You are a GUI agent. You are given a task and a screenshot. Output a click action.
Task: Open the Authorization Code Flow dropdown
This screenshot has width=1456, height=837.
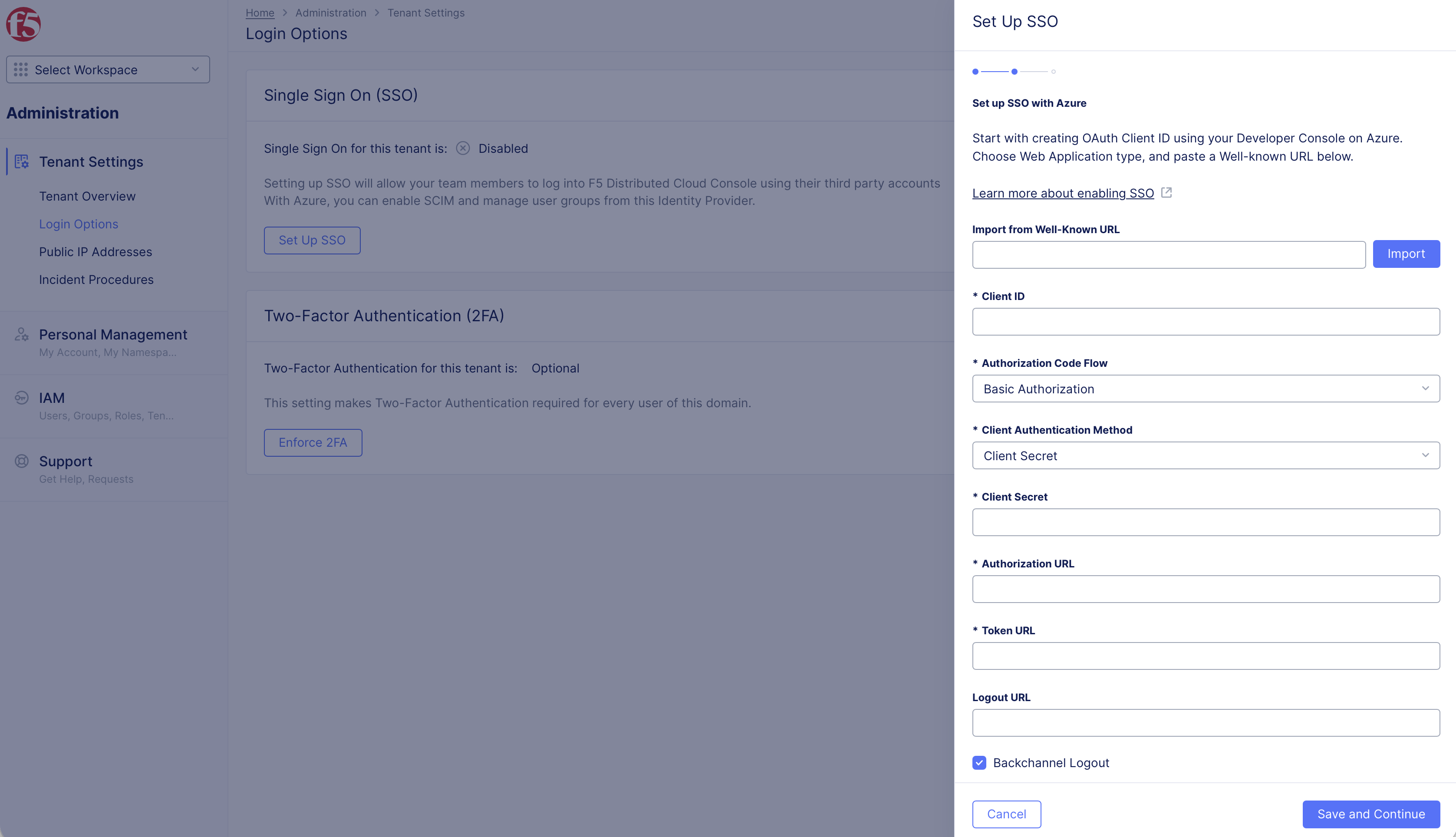[x=1206, y=389]
